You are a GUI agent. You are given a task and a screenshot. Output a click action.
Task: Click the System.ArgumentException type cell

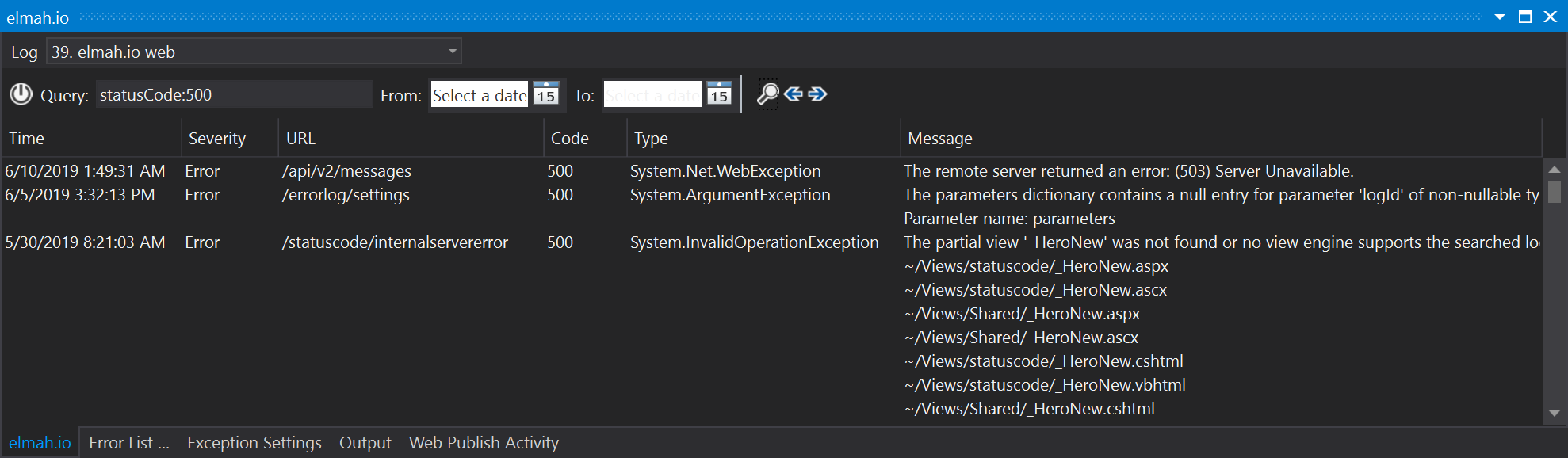(730, 195)
